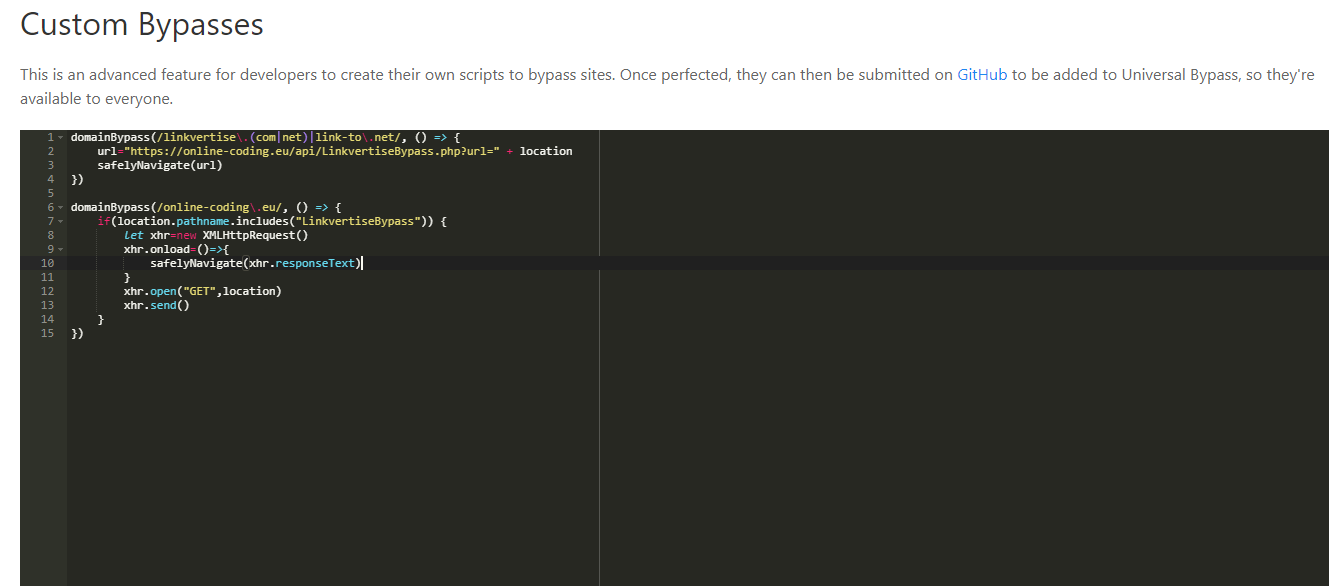Open the GitHub link in the description
Viewport: 1340px width, 586px height.
point(982,75)
